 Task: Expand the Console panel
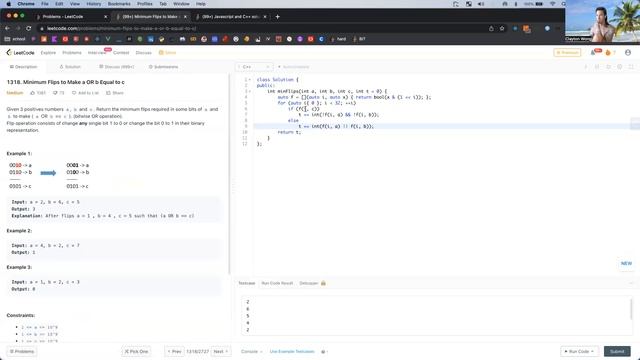pyautogui.click(x=251, y=351)
